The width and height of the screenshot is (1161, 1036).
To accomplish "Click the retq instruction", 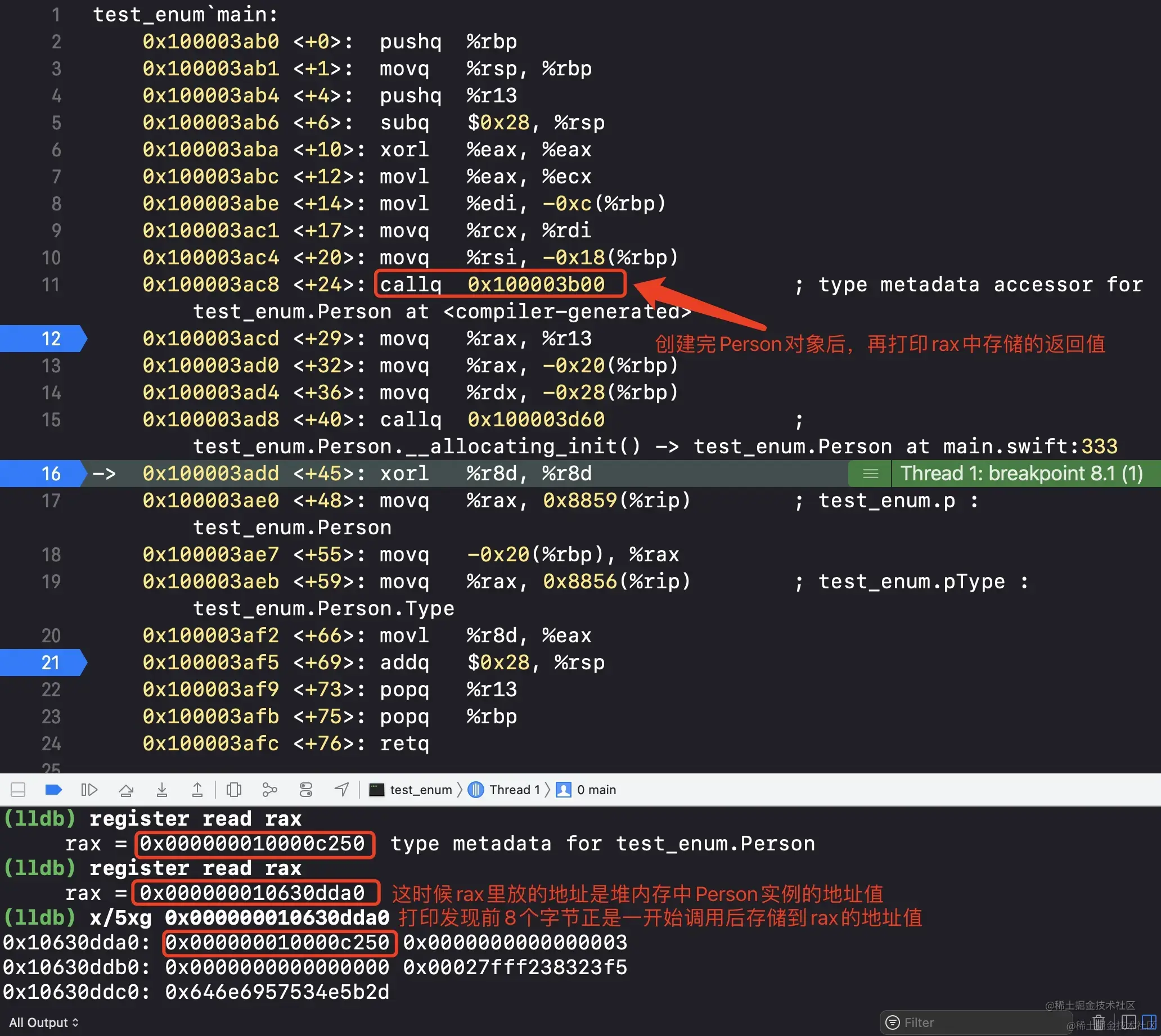I will pyautogui.click(x=405, y=744).
